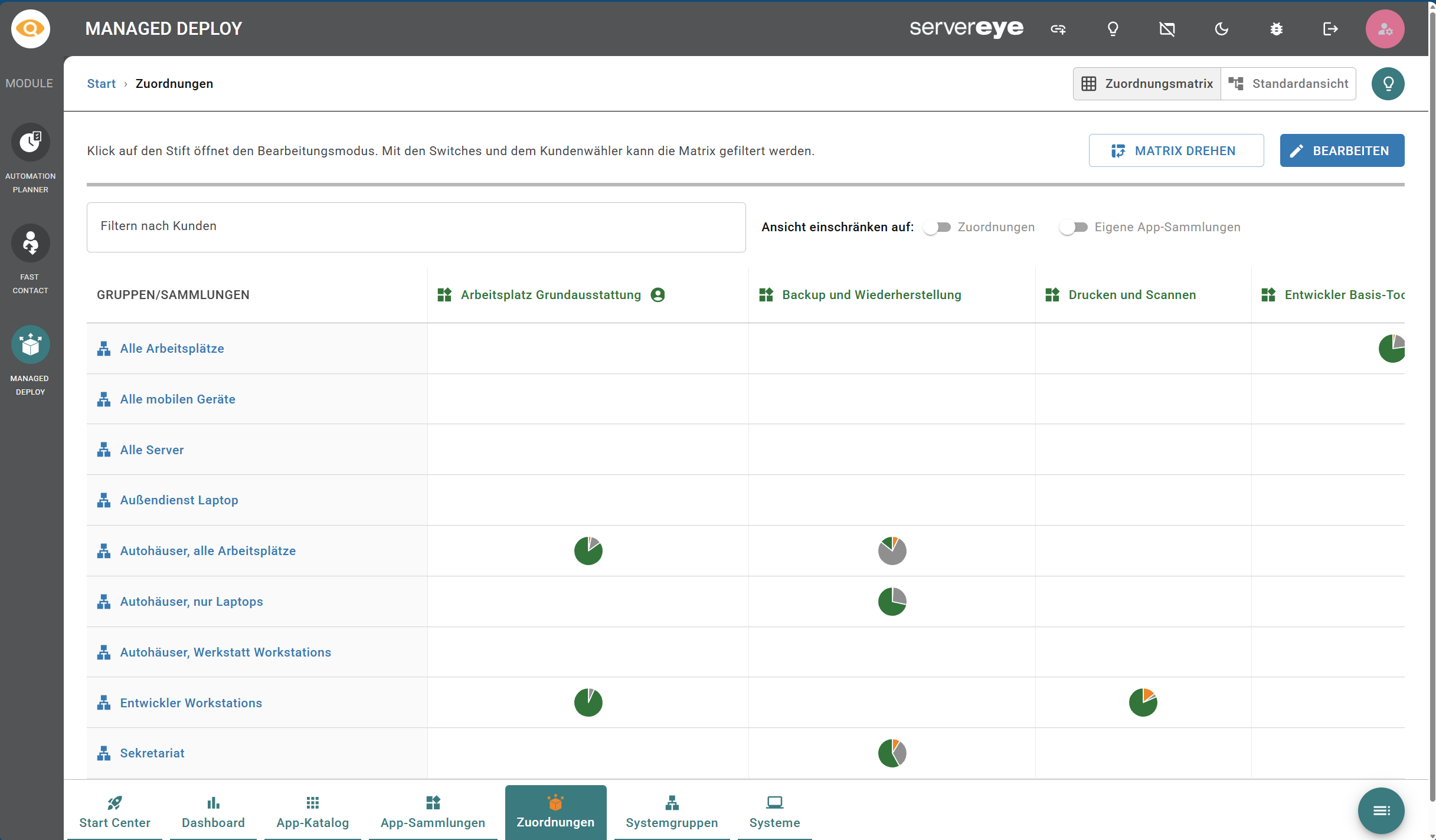Screen dimensions: 1436x840
Task: Open the Automation Planner module
Action: 30,143
